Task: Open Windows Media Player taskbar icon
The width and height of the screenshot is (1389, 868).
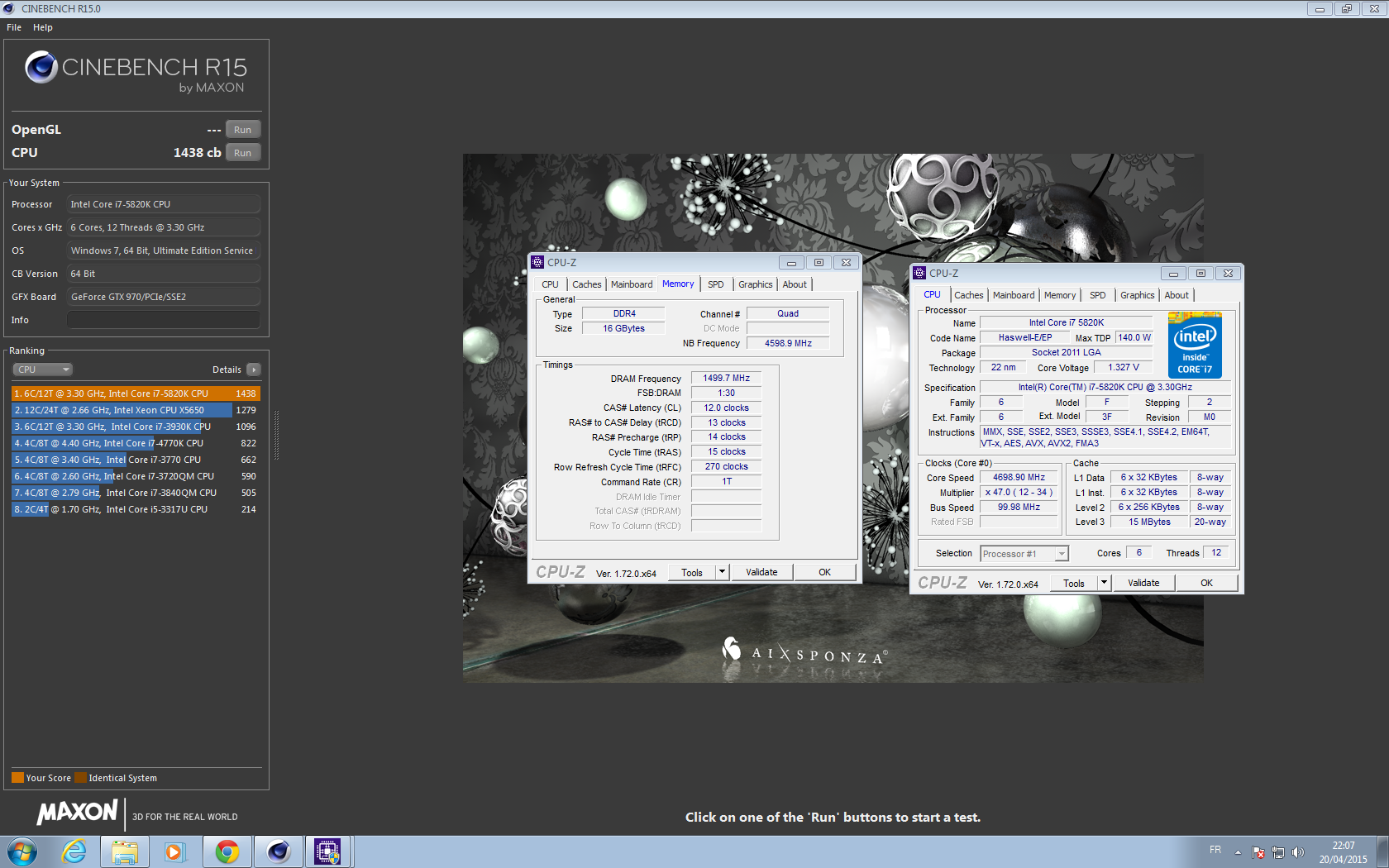Action: pos(174,851)
